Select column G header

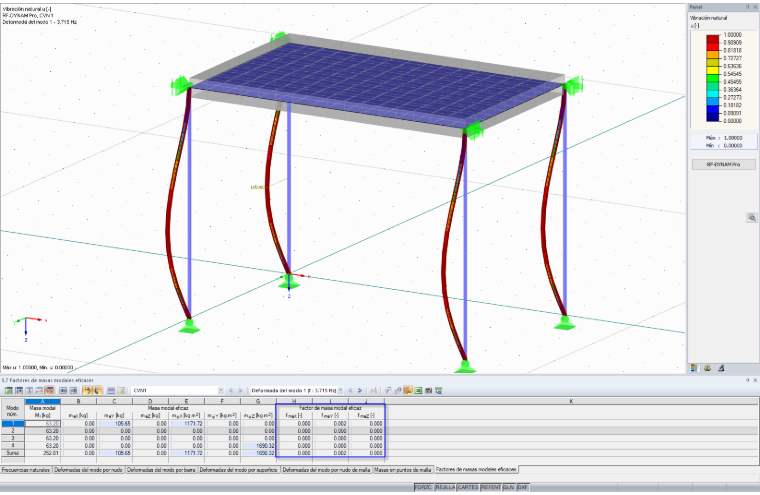pyautogui.click(x=258, y=401)
